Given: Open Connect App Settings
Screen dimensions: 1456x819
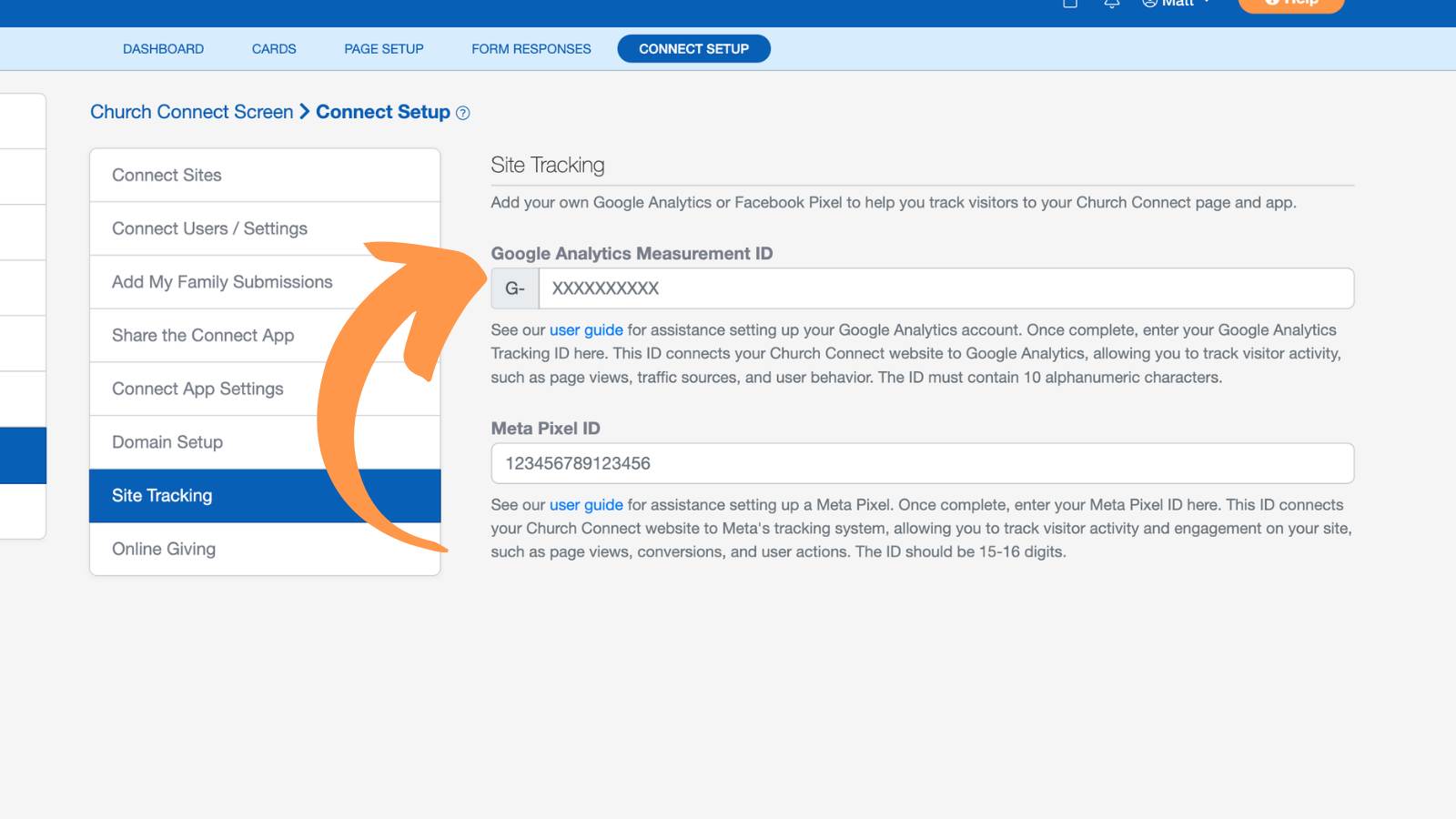Looking at the screenshot, I should [265, 389].
